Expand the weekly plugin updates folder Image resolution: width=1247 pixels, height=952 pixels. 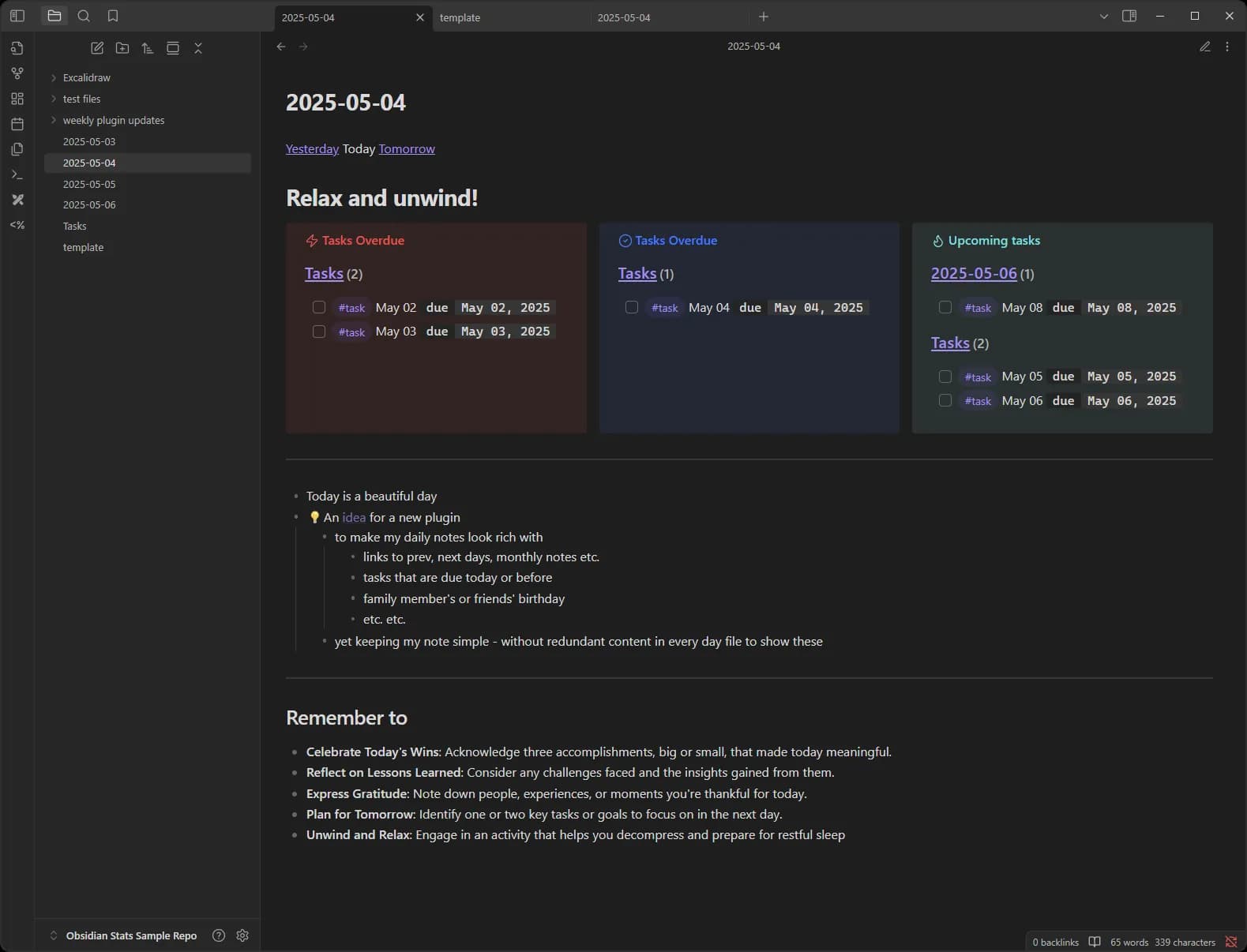pyautogui.click(x=54, y=120)
